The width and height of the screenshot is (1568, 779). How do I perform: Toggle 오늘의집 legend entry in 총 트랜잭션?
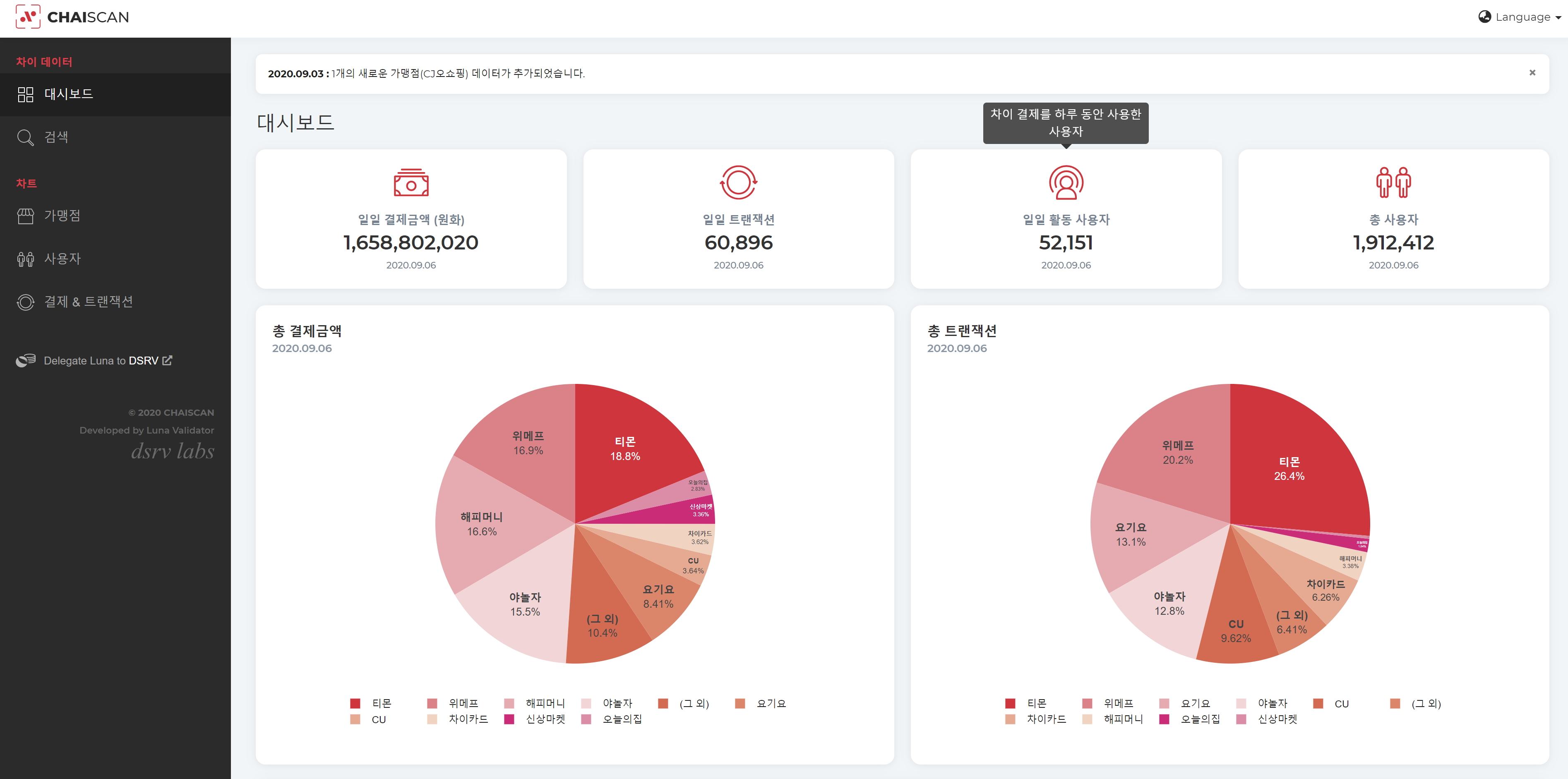tap(1189, 719)
